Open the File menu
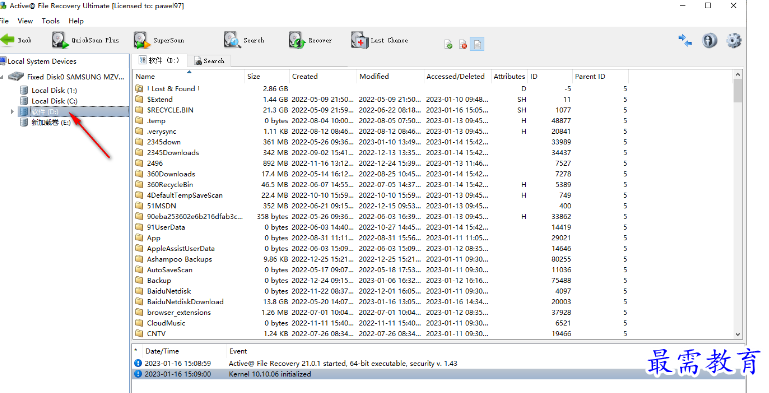The width and height of the screenshot is (769, 393). 4,21
